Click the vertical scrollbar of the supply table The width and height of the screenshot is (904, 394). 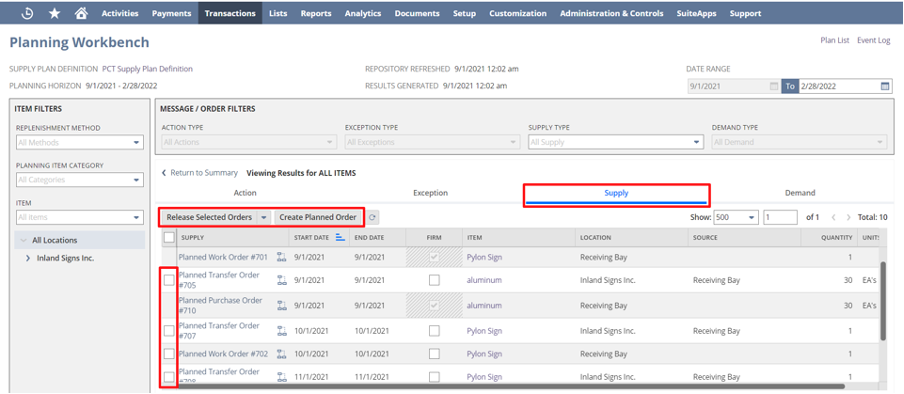pyautogui.click(x=883, y=301)
